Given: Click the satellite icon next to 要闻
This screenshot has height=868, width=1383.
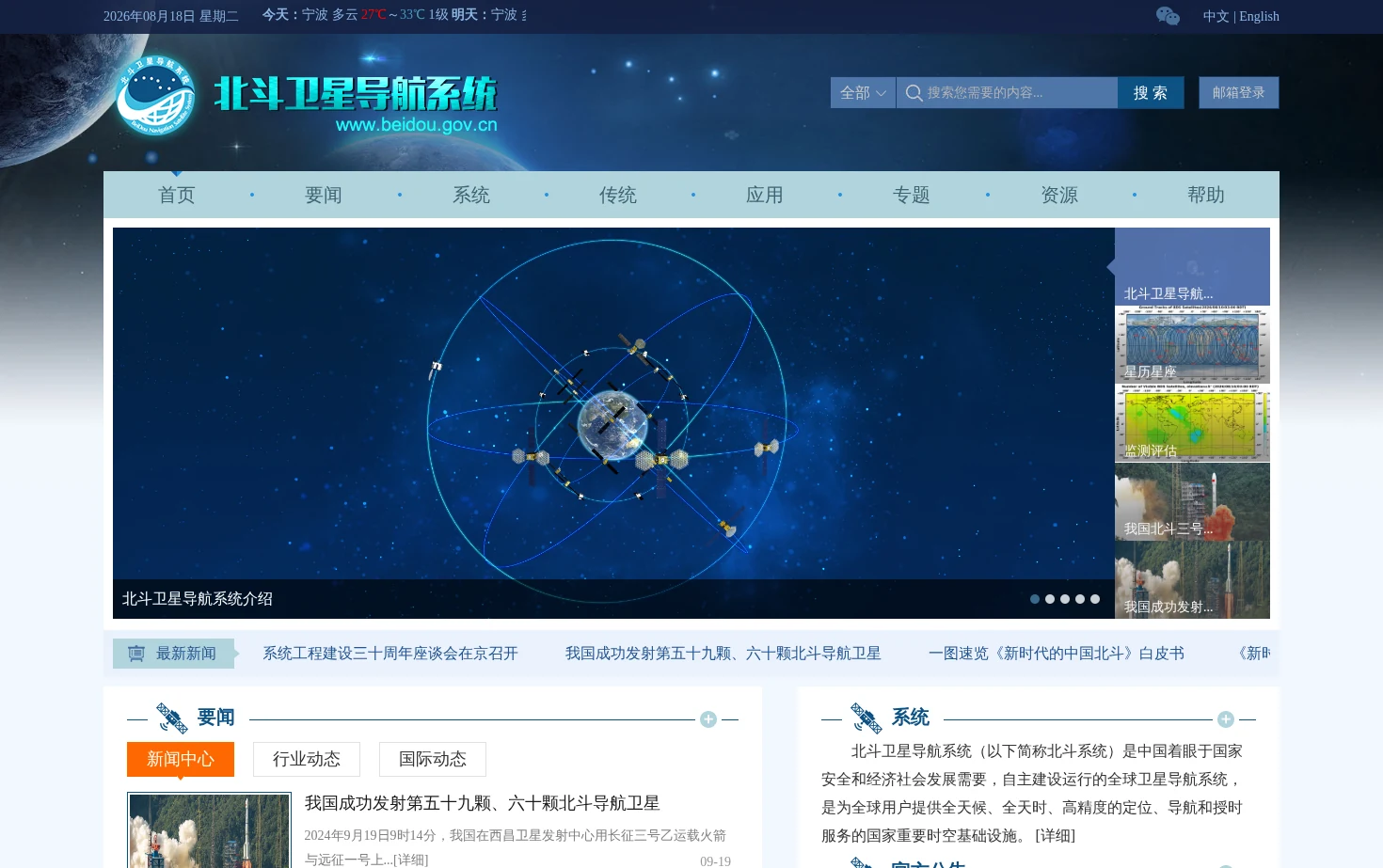Looking at the screenshot, I should click(171, 718).
